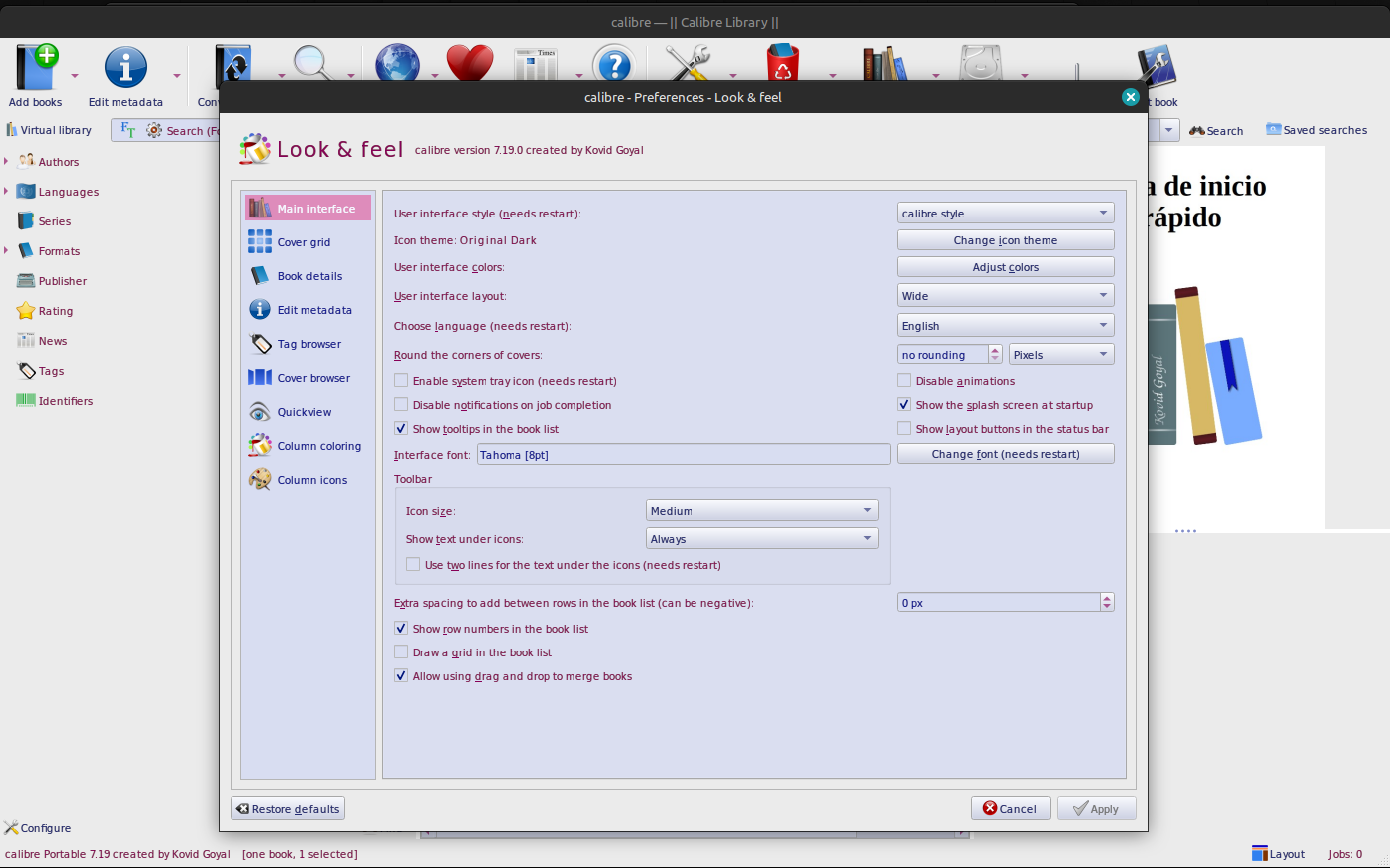Click the binoculars Search button

1216,130
